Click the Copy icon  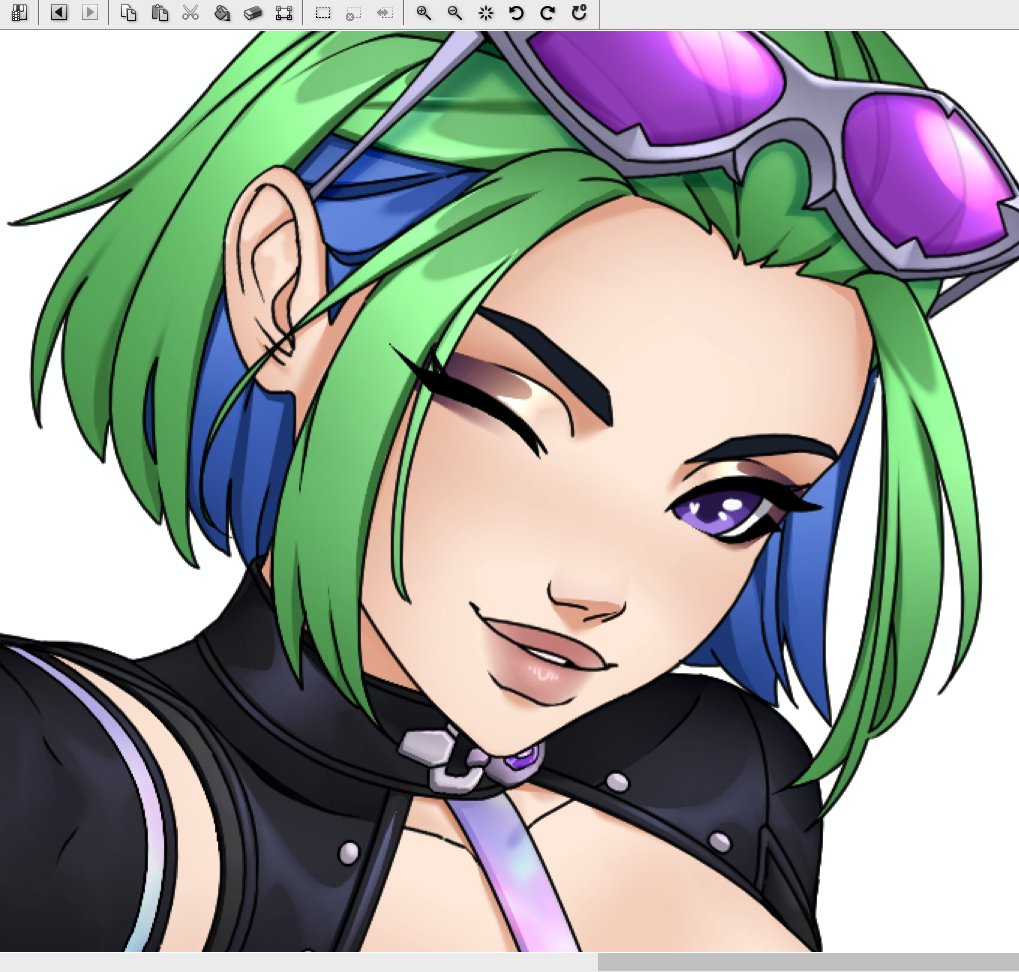(129, 12)
